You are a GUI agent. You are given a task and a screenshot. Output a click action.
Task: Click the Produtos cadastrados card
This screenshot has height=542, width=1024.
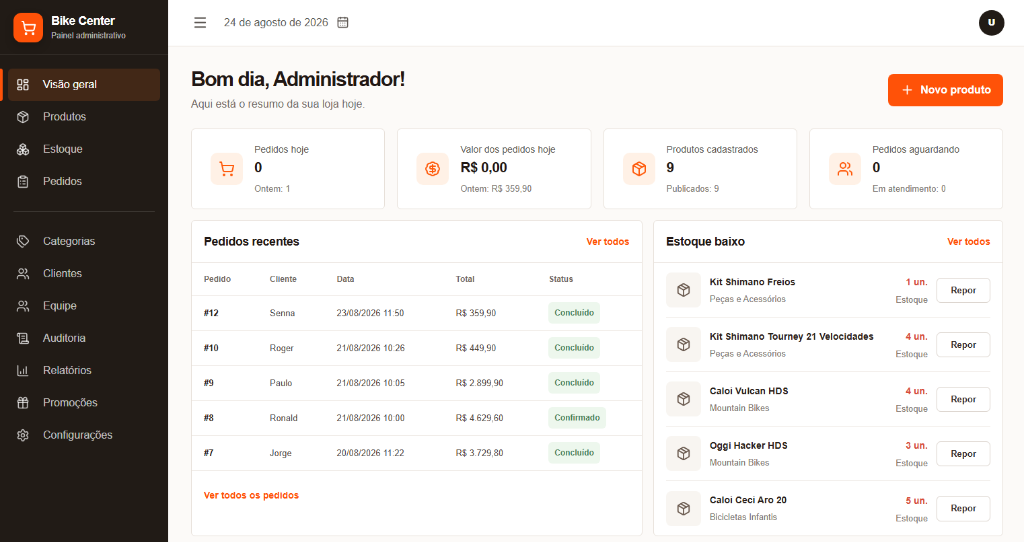tap(699, 168)
